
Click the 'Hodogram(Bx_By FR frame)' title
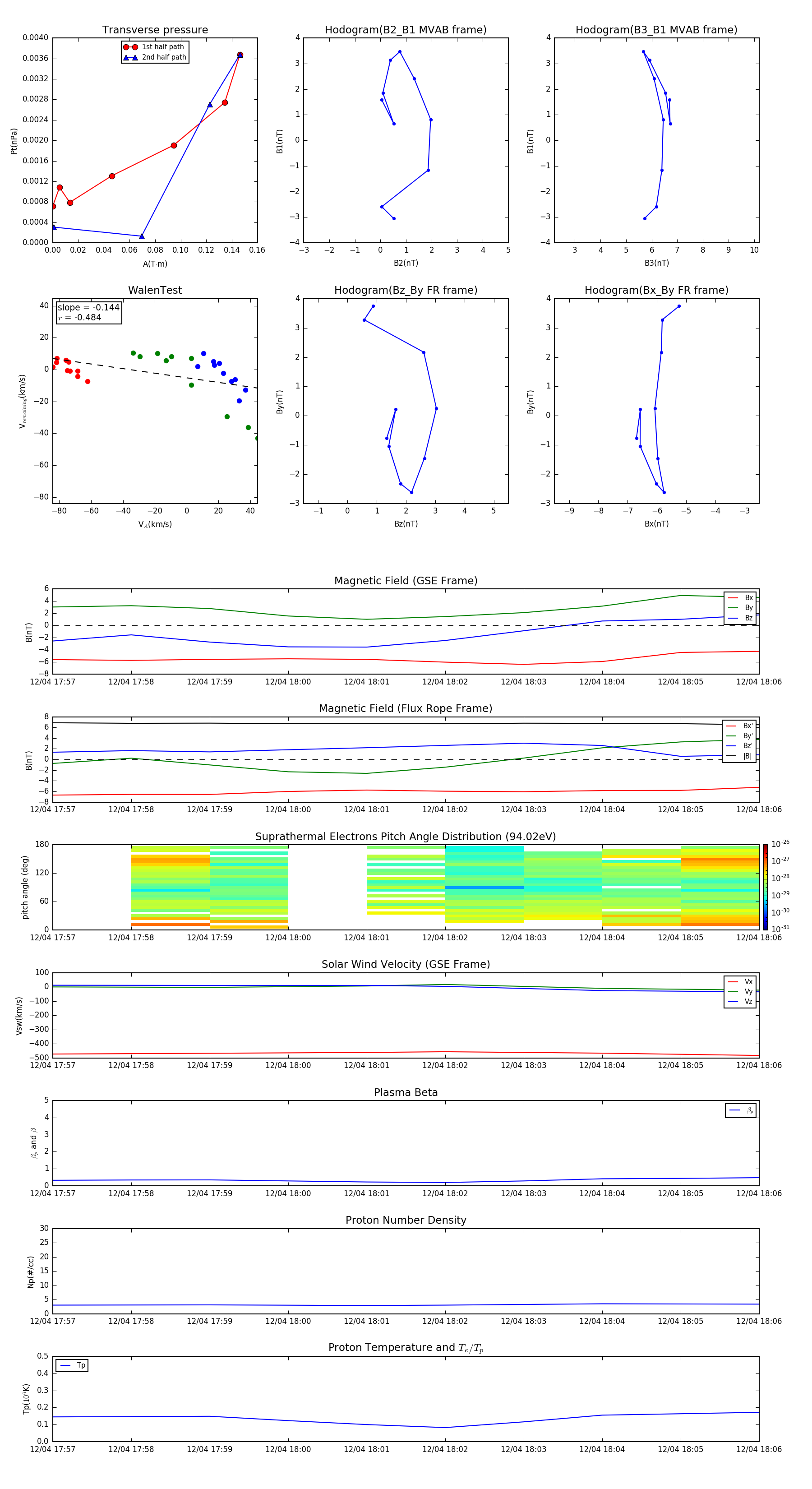pyautogui.click(x=656, y=290)
